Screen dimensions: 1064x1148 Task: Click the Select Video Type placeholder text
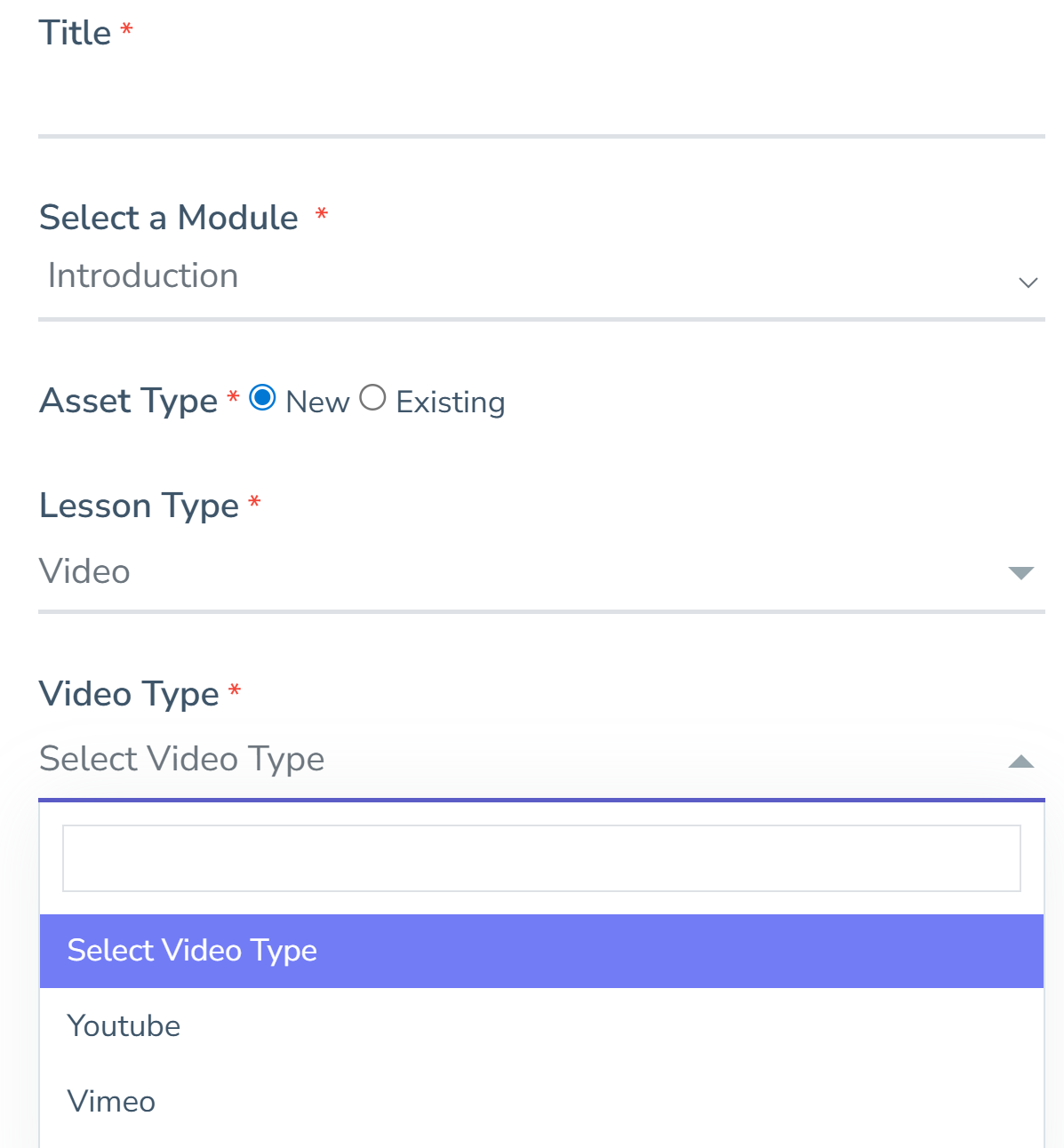(x=180, y=760)
